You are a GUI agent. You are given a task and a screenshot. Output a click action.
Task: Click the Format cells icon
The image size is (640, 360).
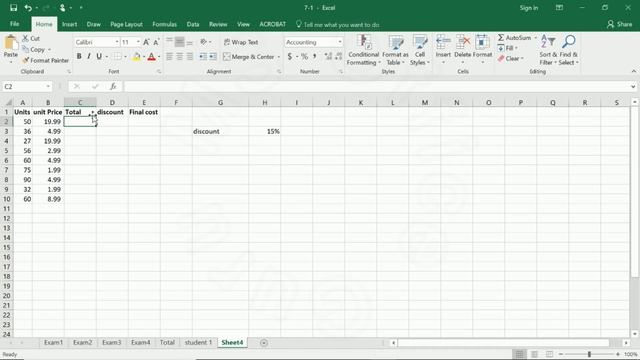[482, 42]
